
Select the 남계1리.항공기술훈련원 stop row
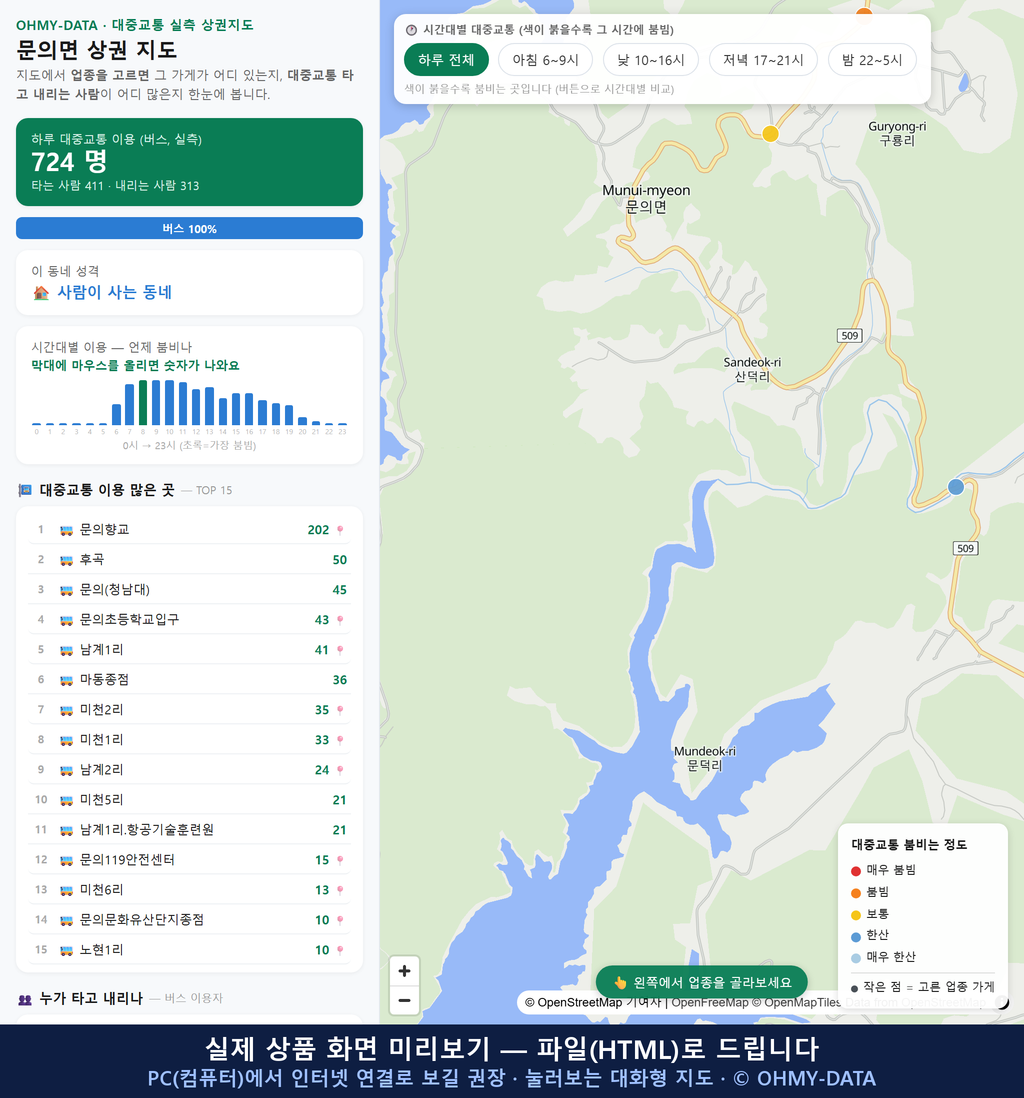189,830
